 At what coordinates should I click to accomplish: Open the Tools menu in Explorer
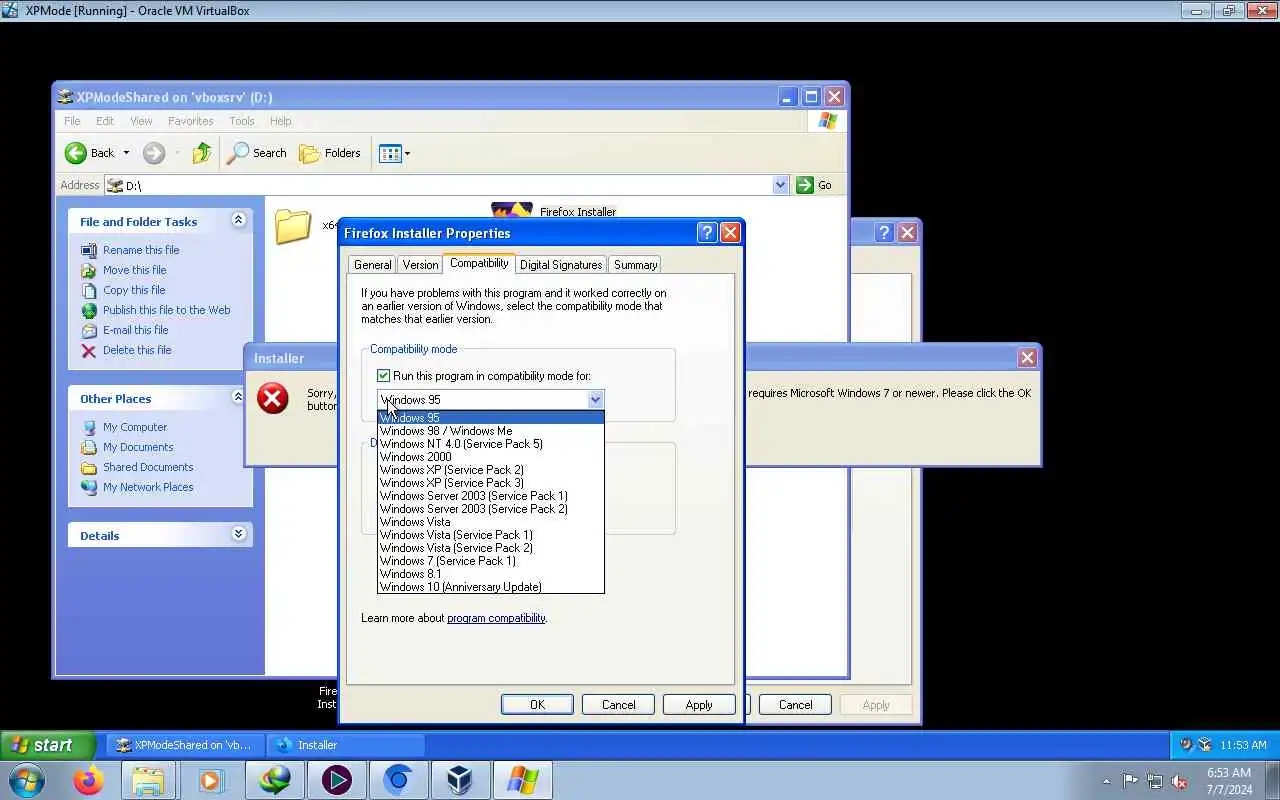click(242, 121)
